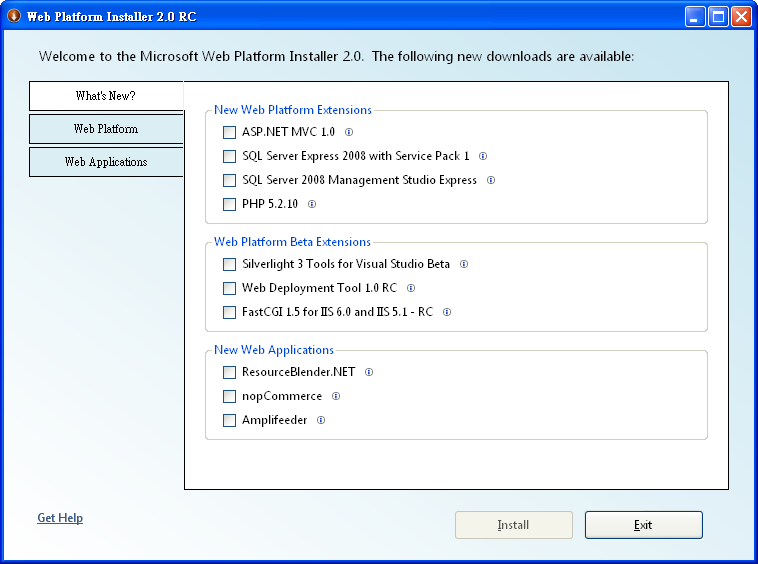
Task: Click info icon next to ResourceBlender.NET
Action: 369,372
